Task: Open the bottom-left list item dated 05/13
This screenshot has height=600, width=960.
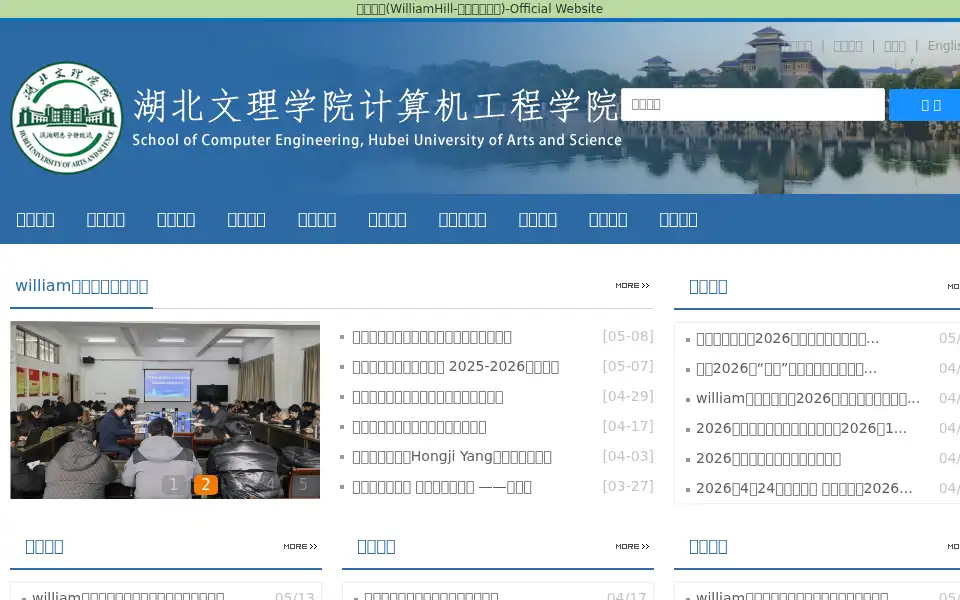Action: (128, 596)
